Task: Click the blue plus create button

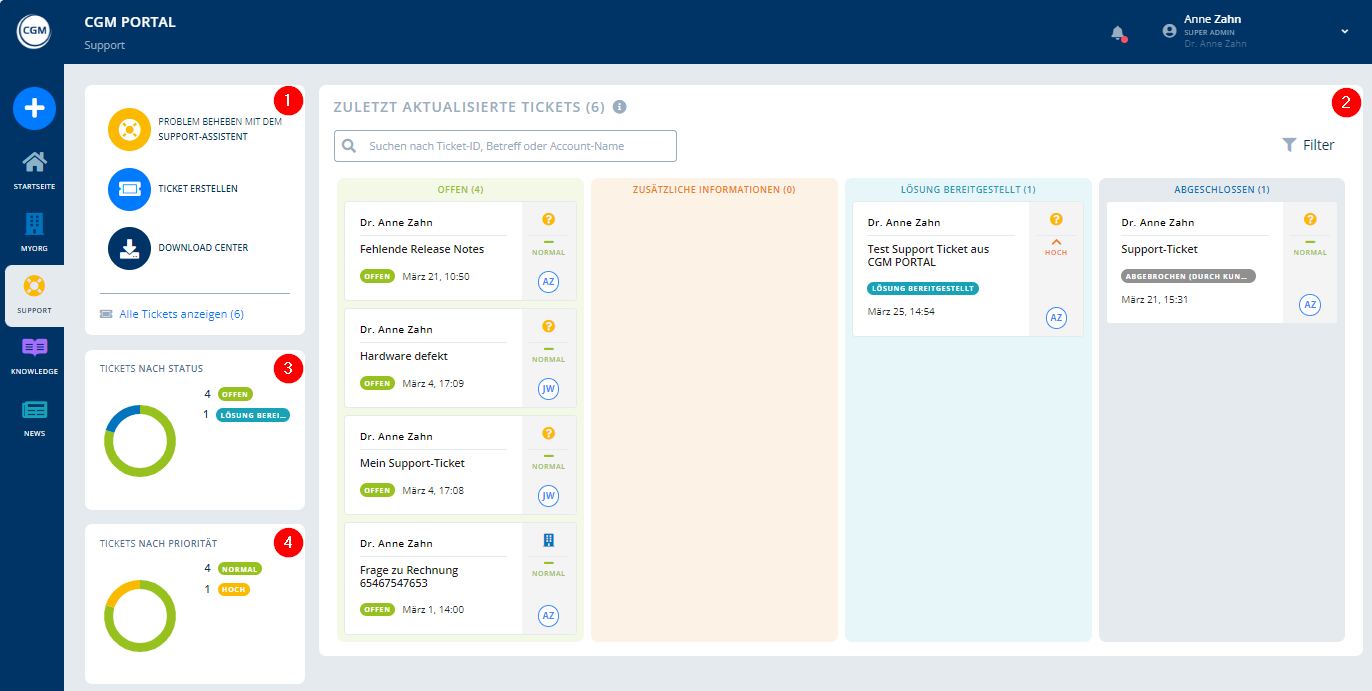Action: pyautogui.click(x=34, y=108)
